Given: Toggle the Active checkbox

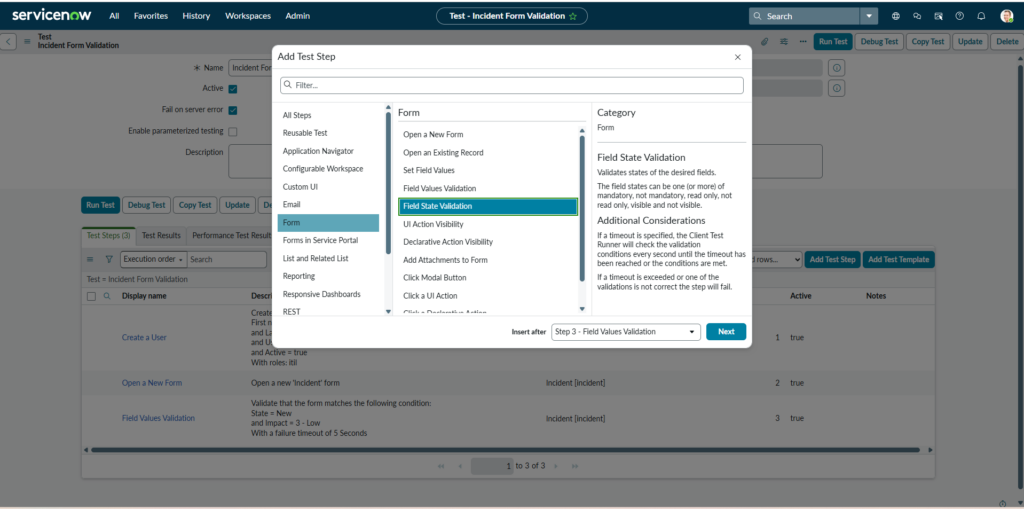Looking at the screenshot, I should tap(233, 89).
